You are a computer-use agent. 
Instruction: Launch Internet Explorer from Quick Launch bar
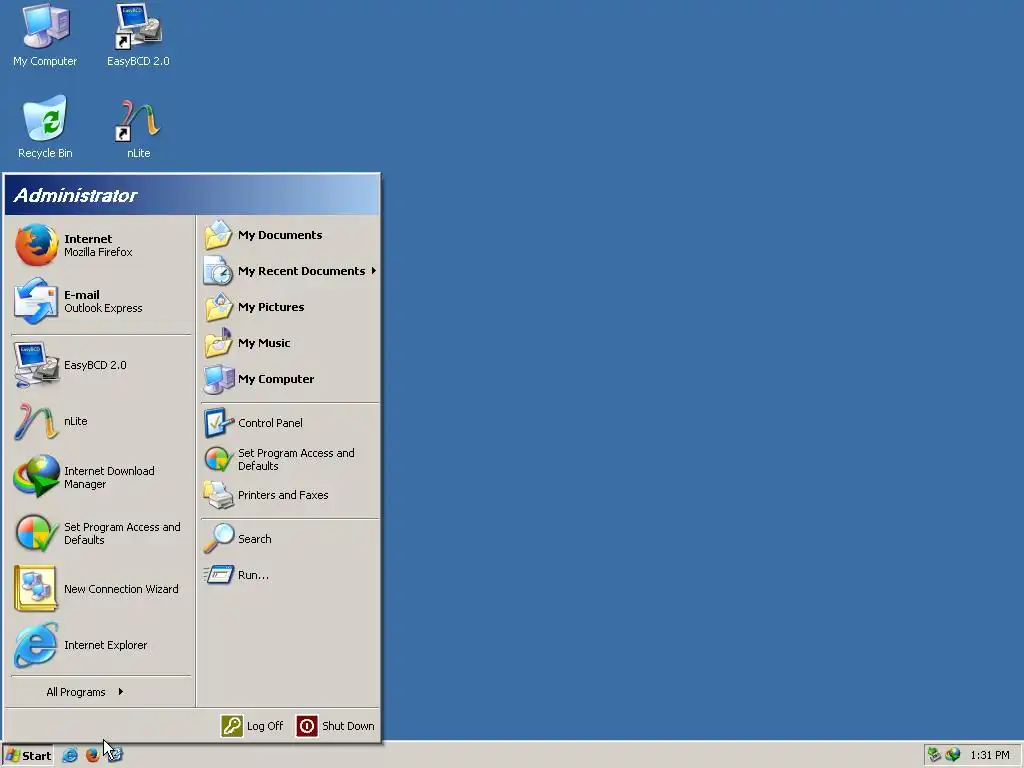coord(70,756)
